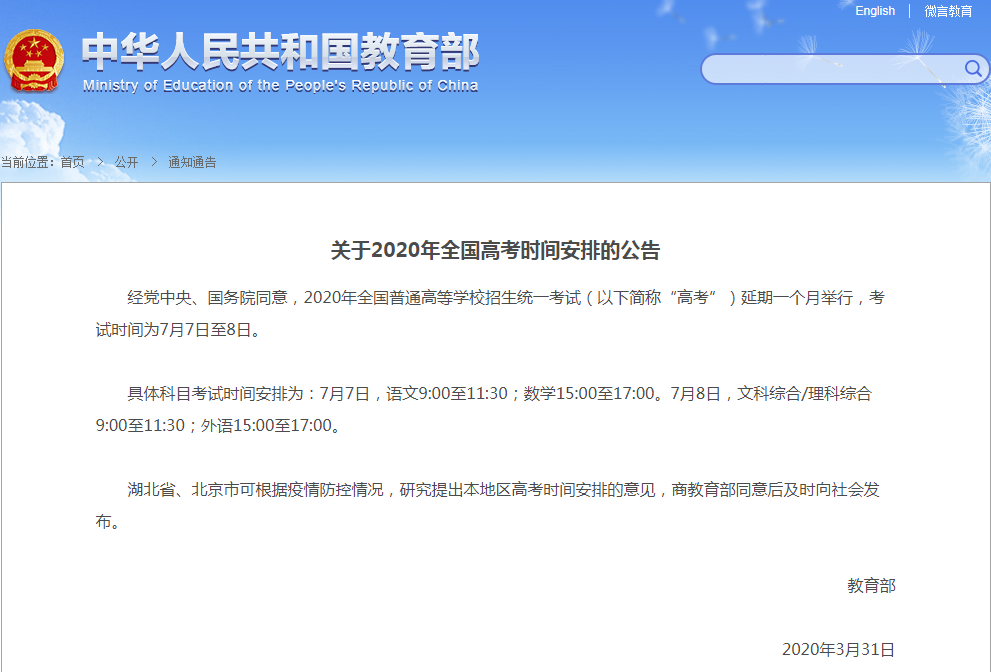The image size is (991, 672).
Task: Click the 教育部 signature text
Action: tap(873, 586)
